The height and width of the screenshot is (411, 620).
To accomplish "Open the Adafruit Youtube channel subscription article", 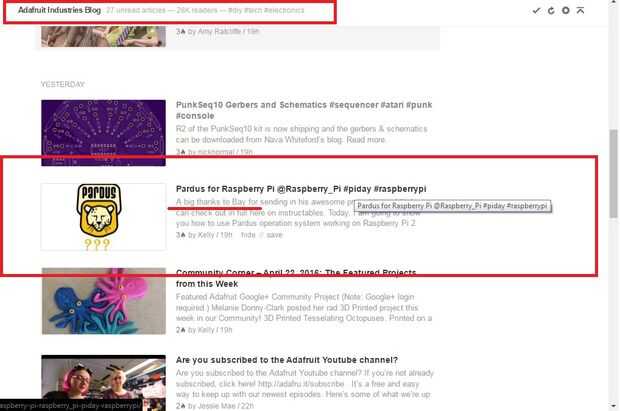I will [x=287, y=360].
